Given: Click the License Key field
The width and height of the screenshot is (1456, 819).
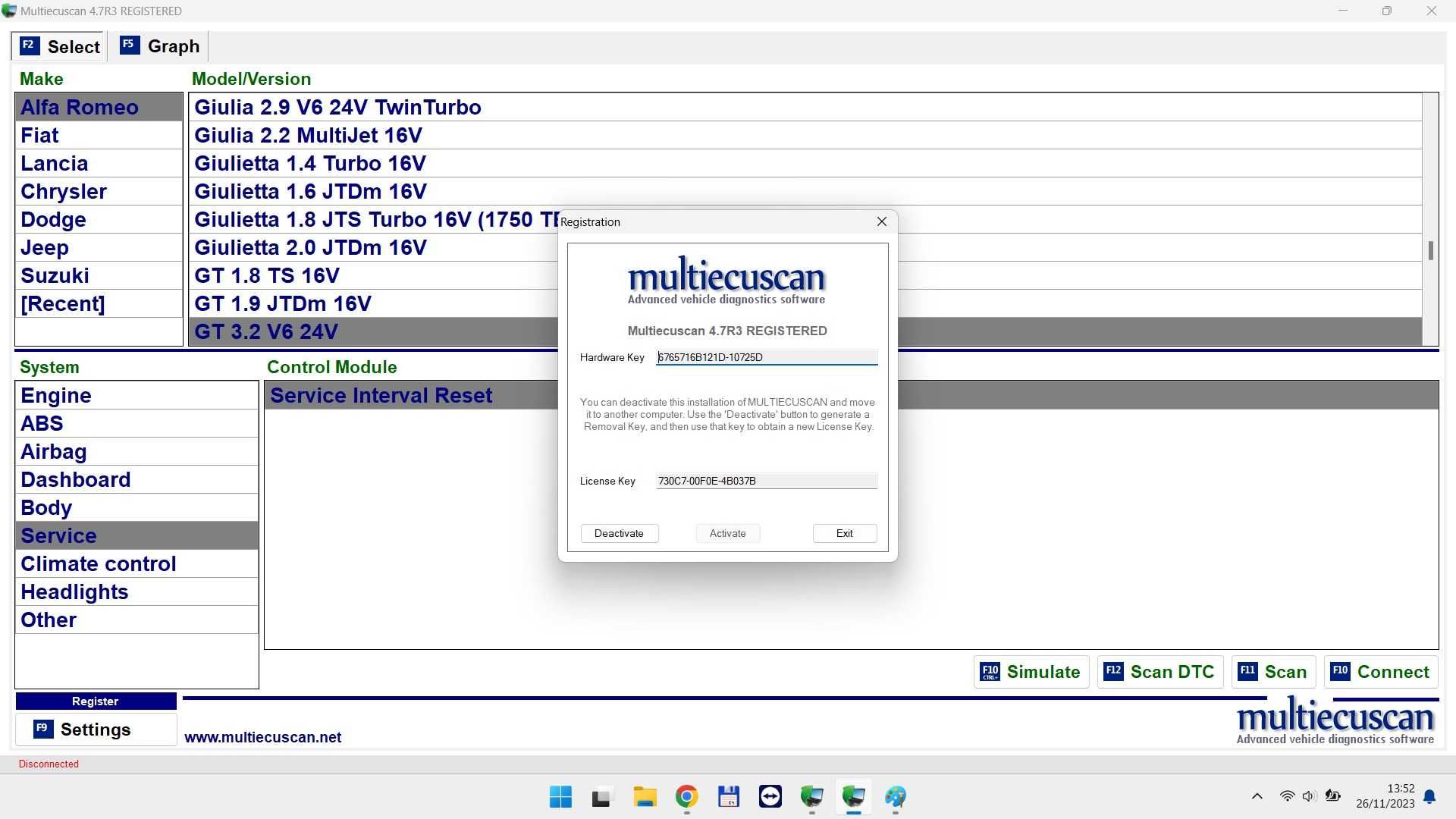Looking at the screenshot, I should click(x=767, y=481).
